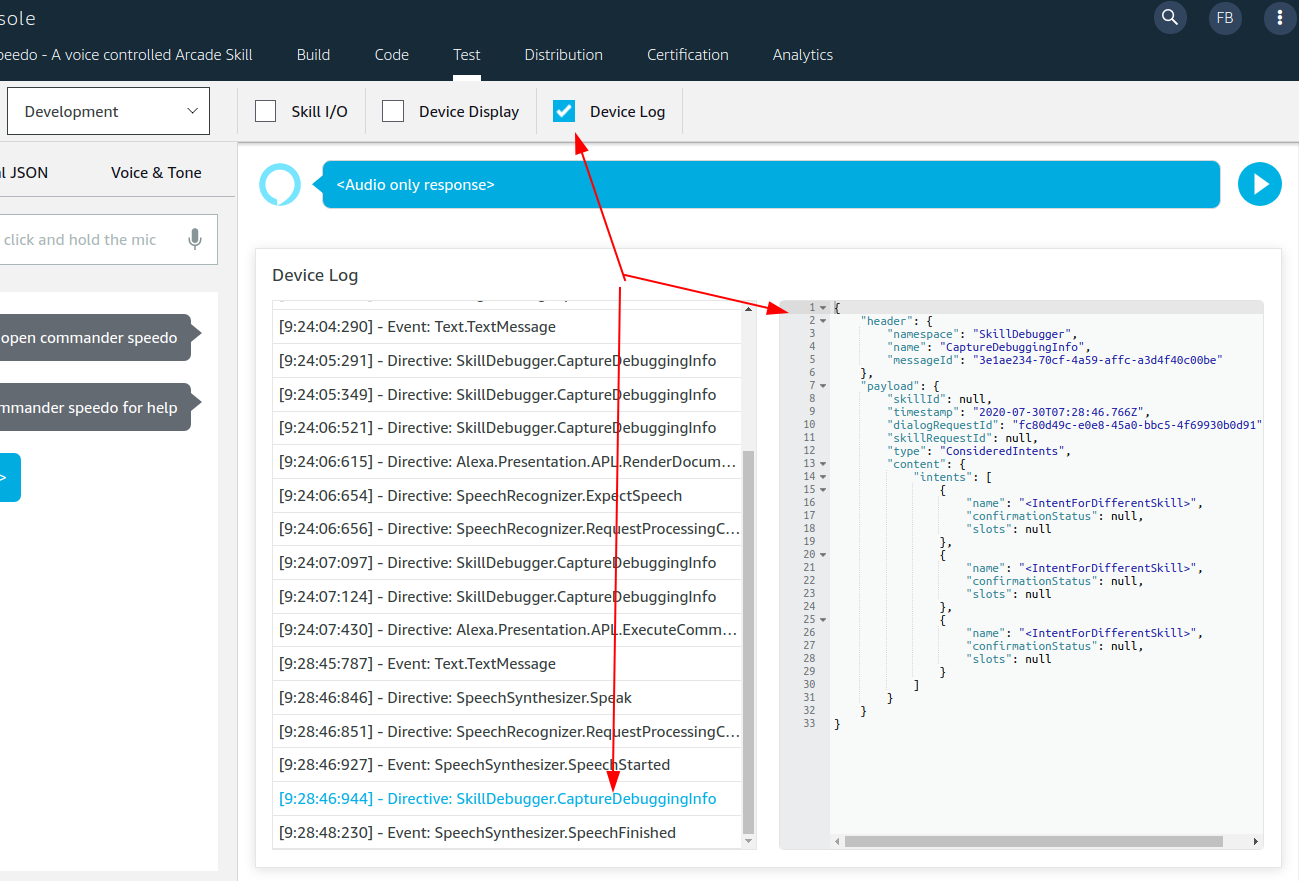Select log entry 9:28:45:787 Text.TextMessage
Viewport: 1299px width, 881px height.
click(507, 663)
